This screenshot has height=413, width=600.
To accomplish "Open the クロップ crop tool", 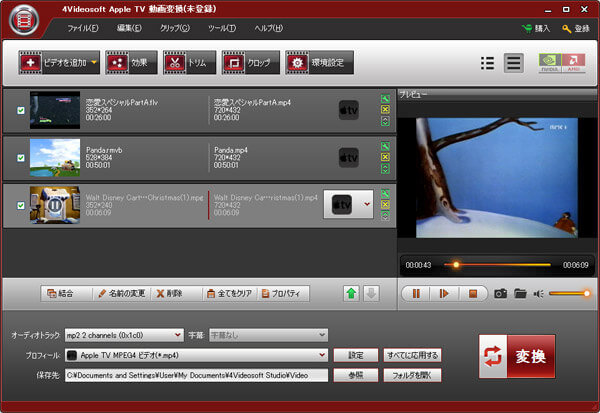I will click(251, 62).
